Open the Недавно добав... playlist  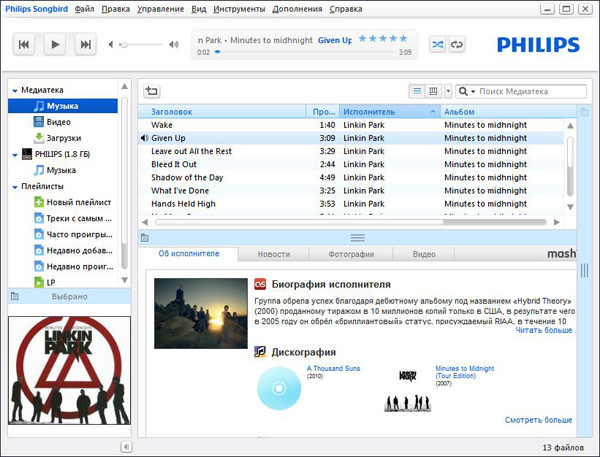coord(73,251)
